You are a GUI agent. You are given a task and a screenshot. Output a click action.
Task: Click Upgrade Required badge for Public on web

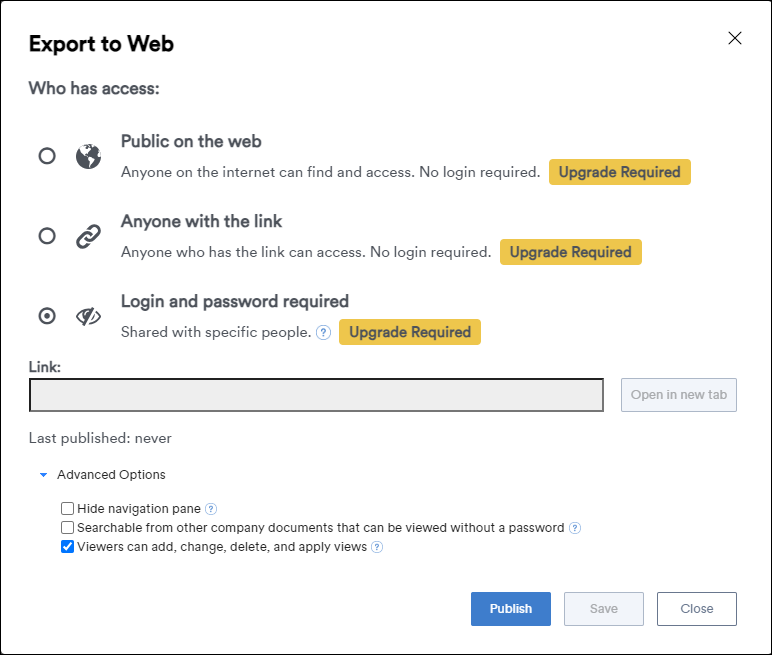[x=619, y=172]
